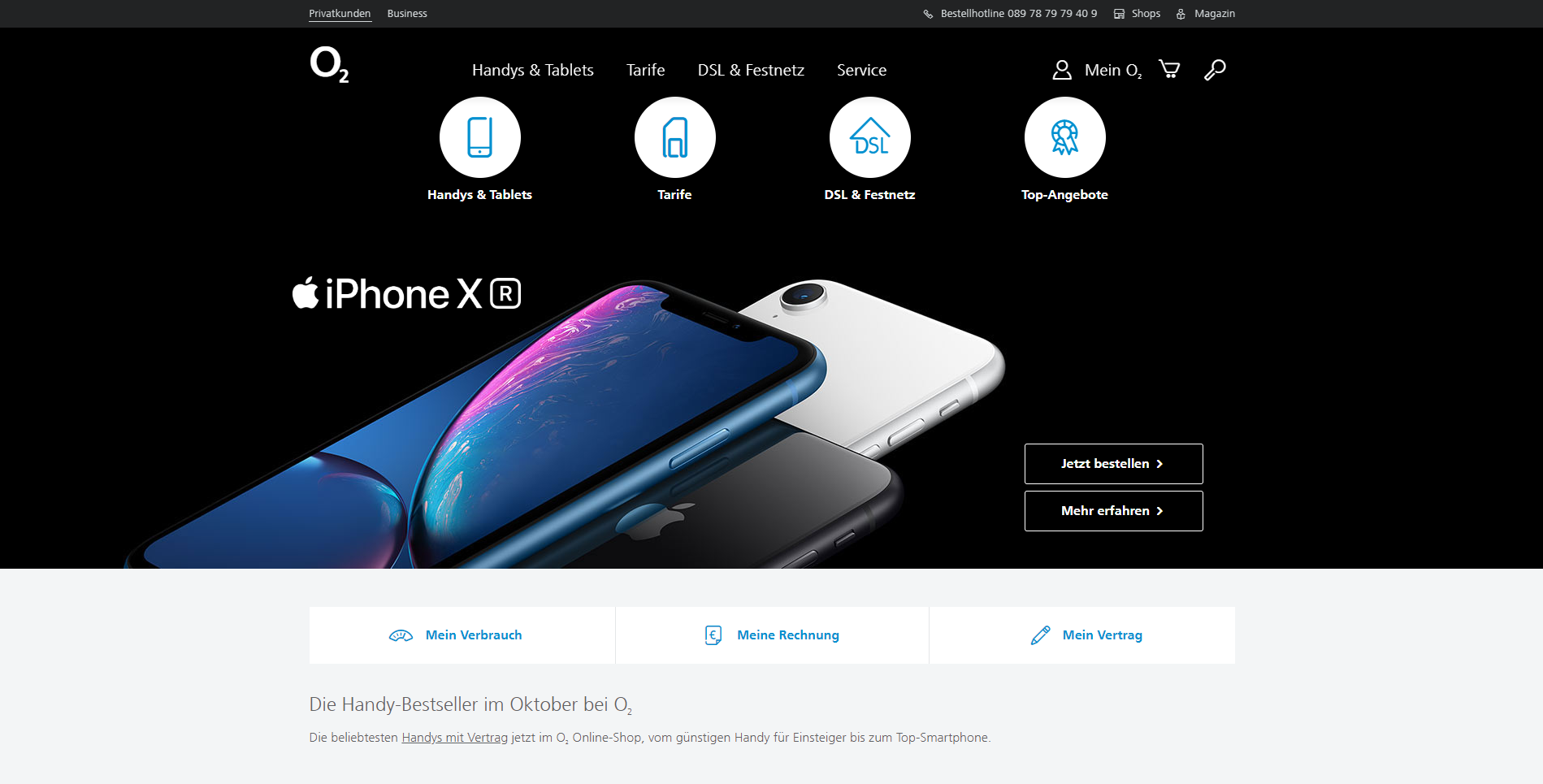Viewport: 1543px width, 784px height.
Task: Click the O2 logo
Action: pos(329,65)
